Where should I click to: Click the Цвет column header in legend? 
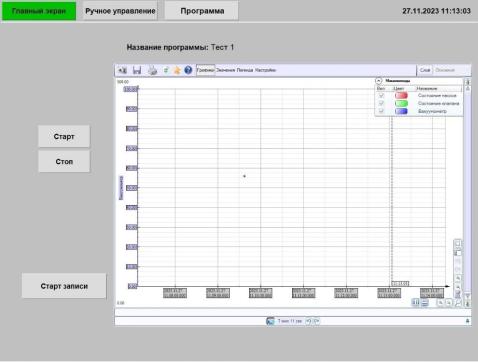(398, 89)
